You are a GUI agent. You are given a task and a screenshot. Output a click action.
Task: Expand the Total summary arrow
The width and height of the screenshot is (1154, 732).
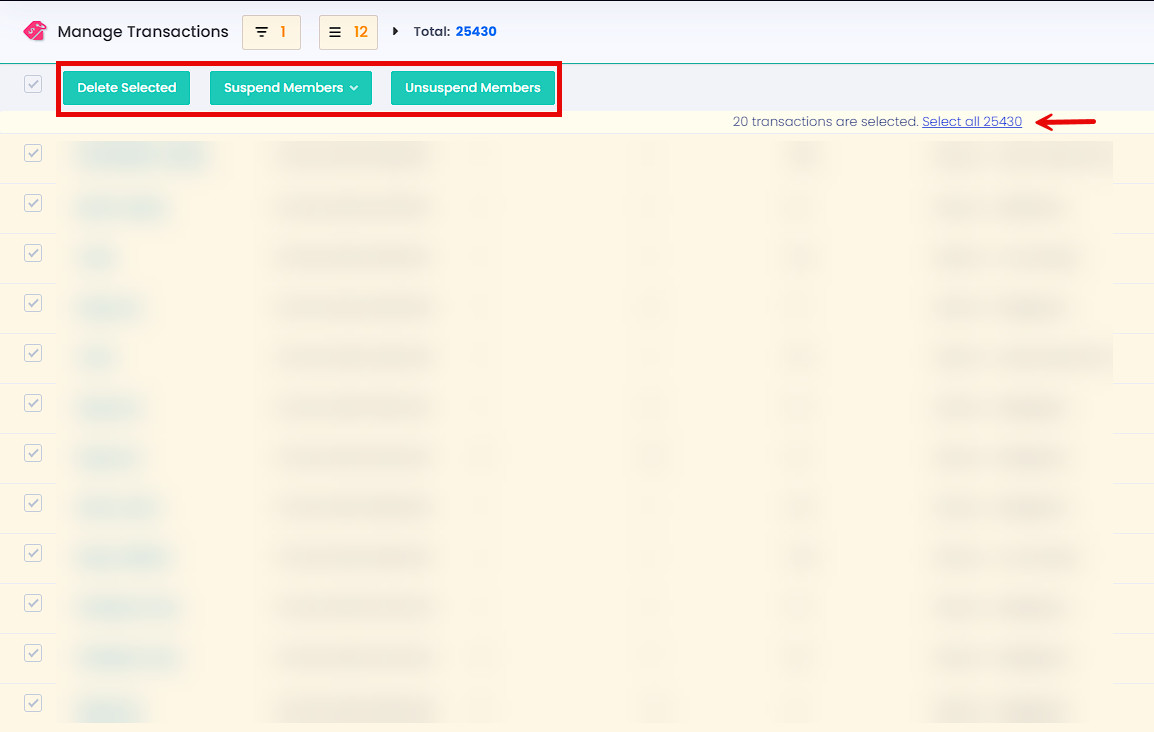click(x=395, y=31)
